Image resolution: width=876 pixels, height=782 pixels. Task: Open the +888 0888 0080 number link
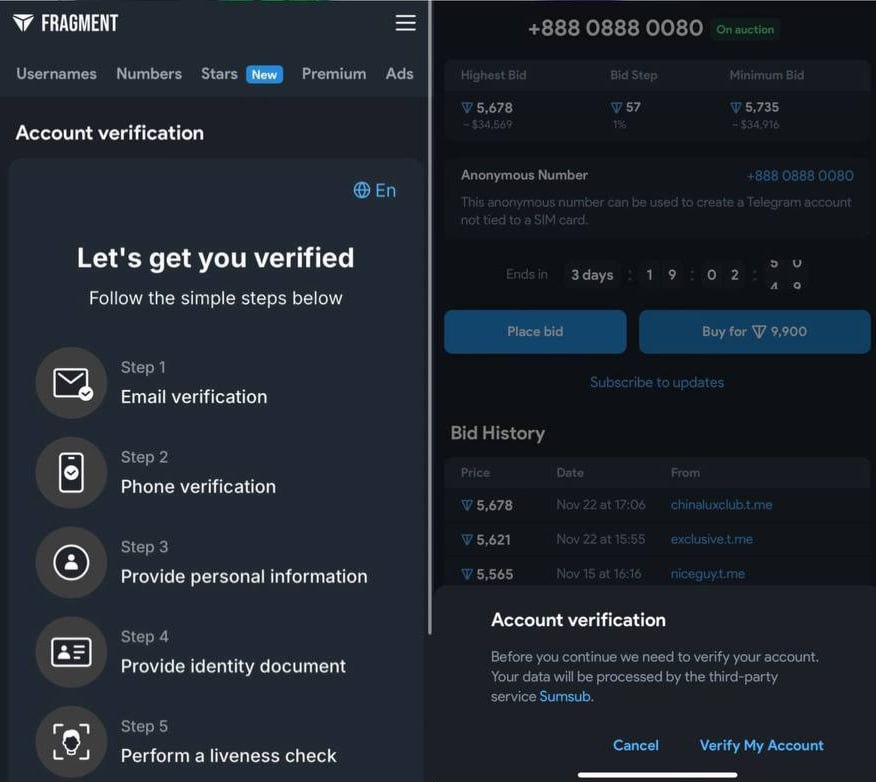800,176
